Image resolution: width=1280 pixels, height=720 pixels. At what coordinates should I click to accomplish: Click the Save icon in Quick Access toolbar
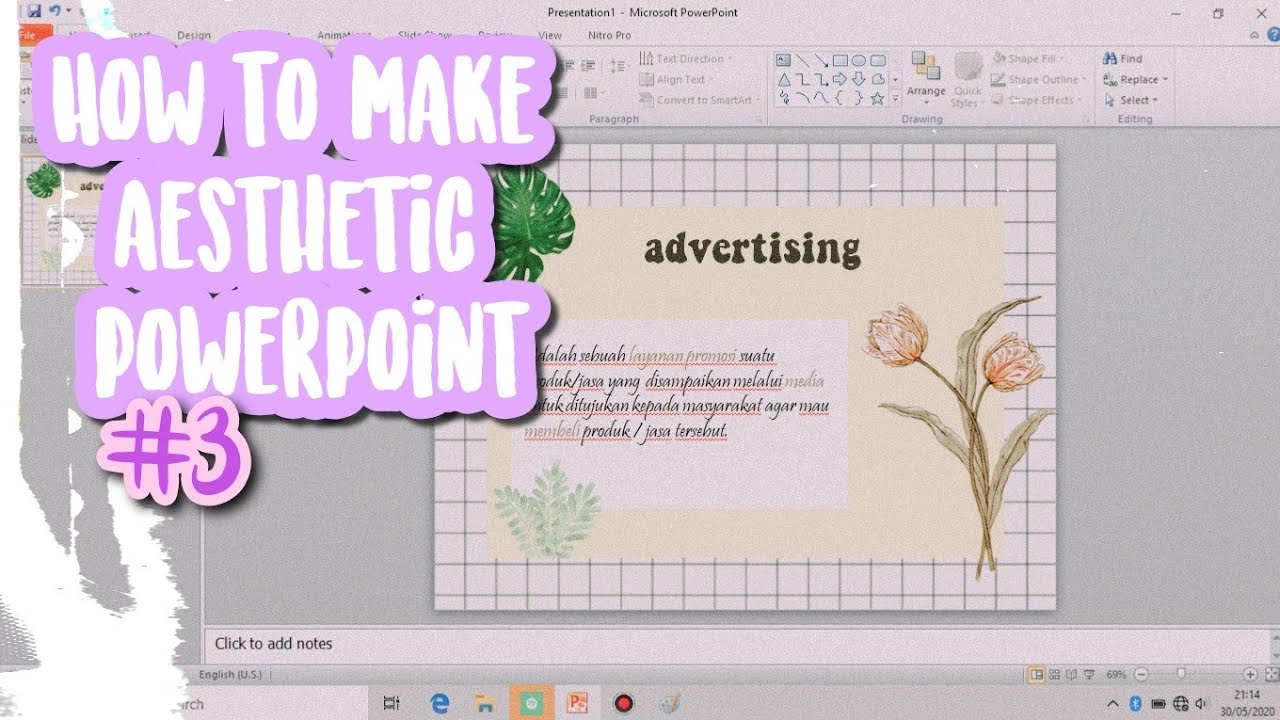34,11
